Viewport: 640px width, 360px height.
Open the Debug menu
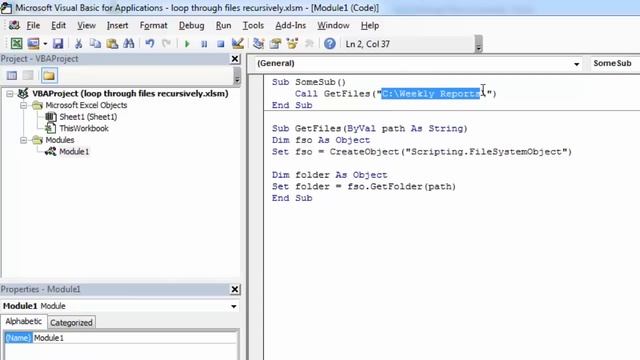(x=191, y=25)
